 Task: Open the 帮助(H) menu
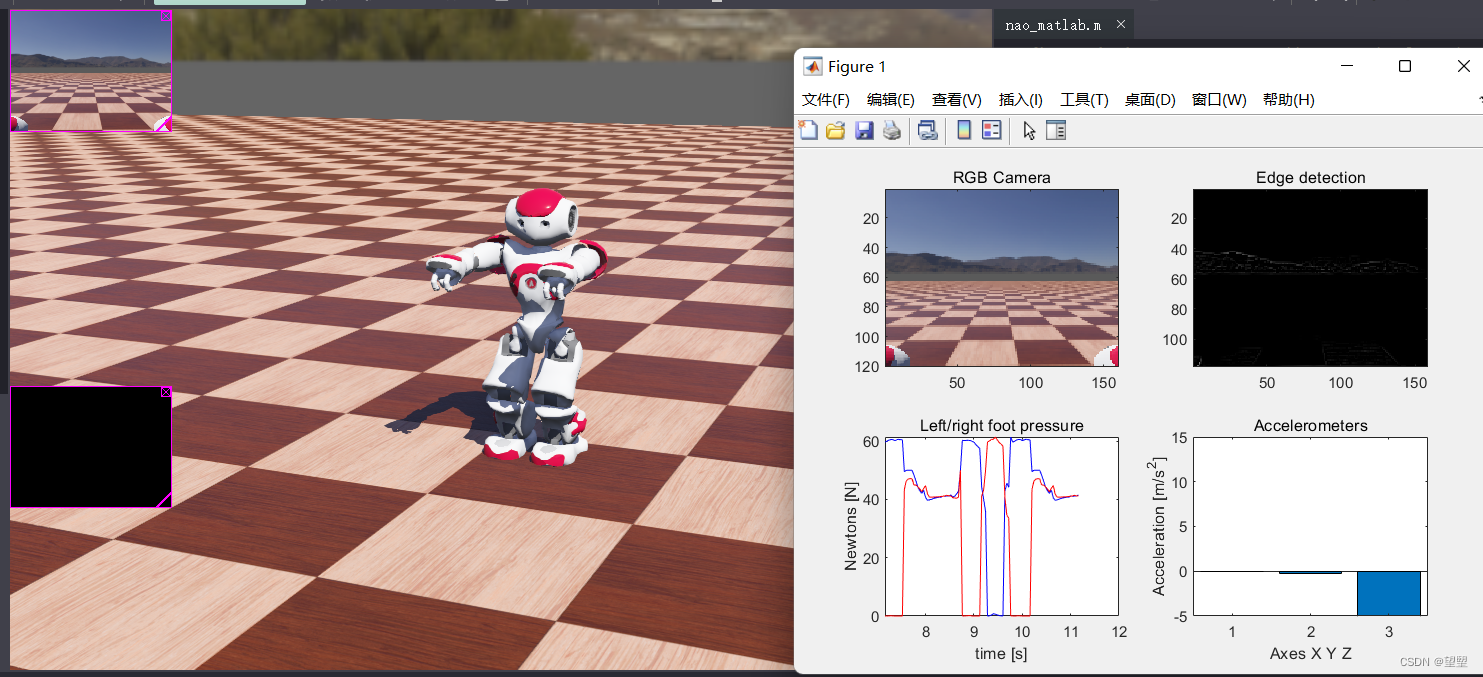[x=1289, y=99]
